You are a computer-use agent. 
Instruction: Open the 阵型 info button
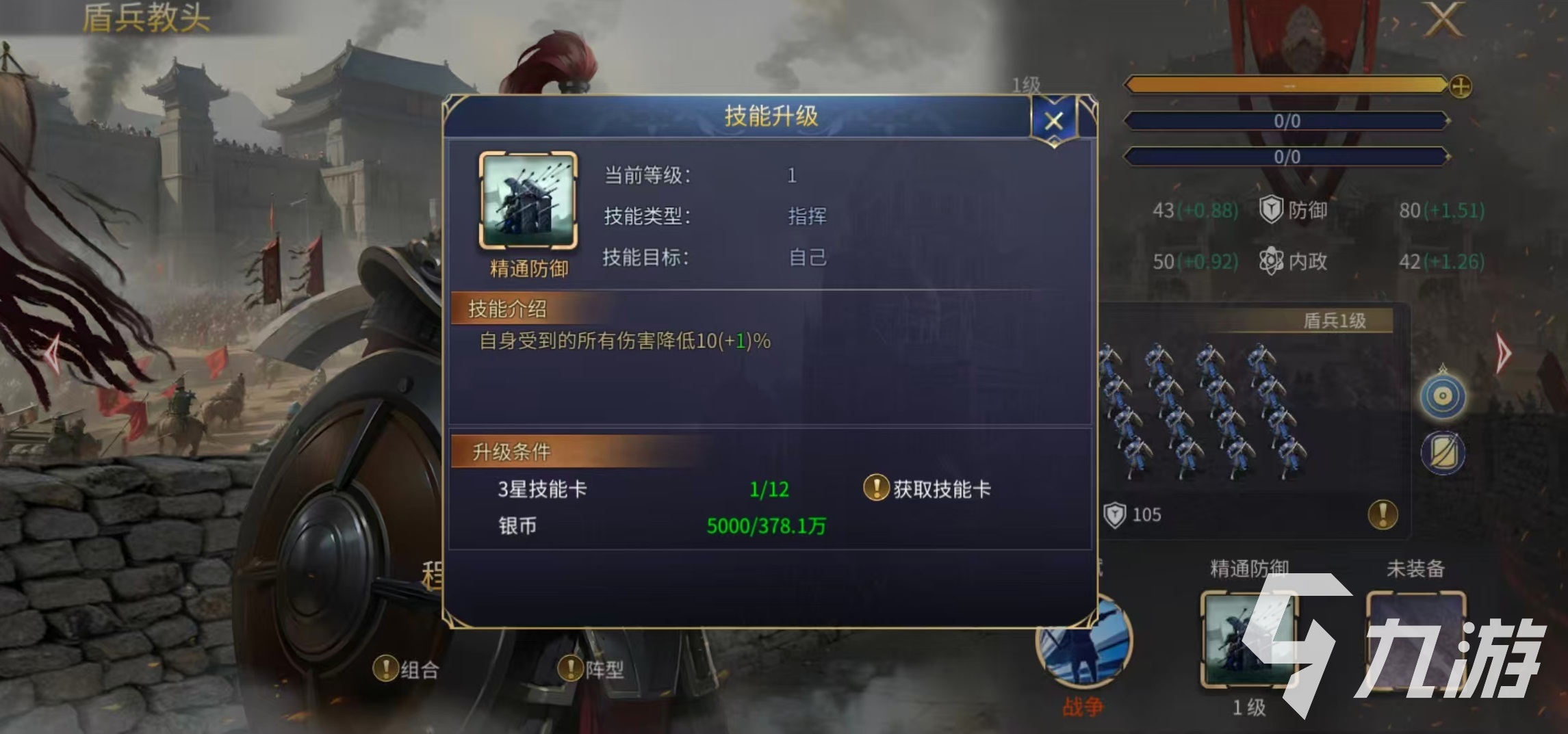(591, 668)
